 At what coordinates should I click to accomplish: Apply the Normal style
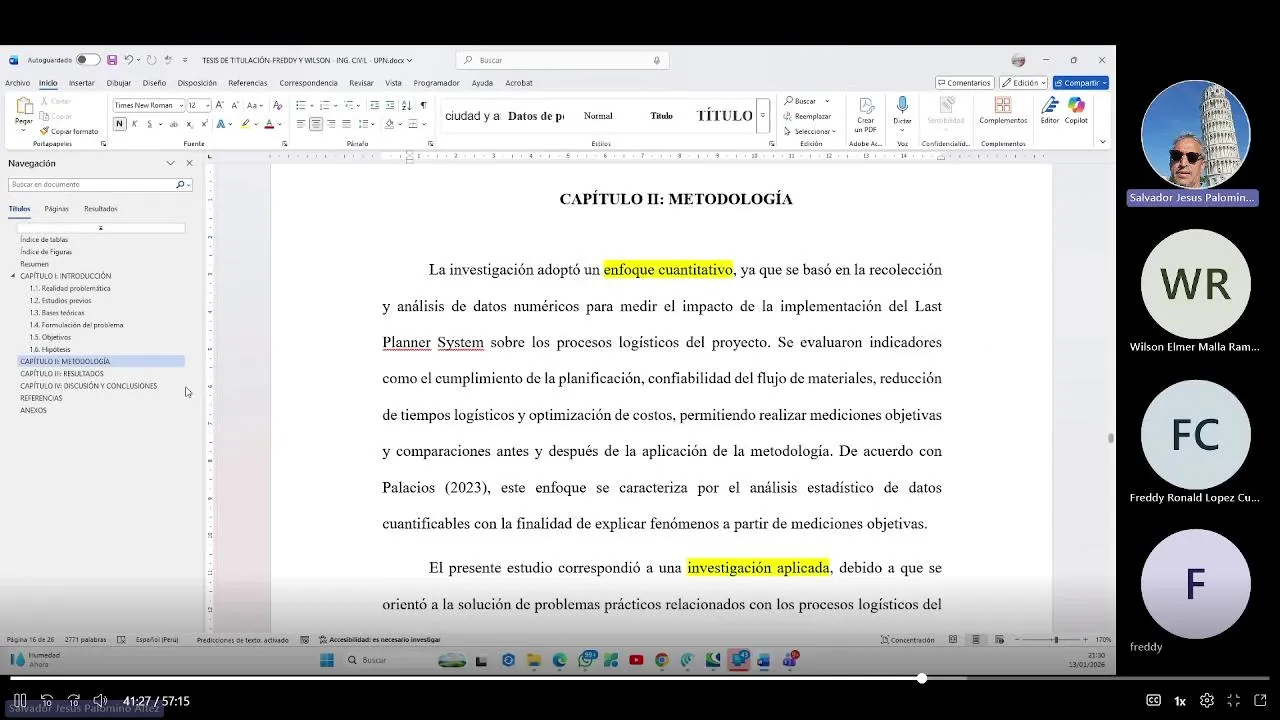pos(598,116)
